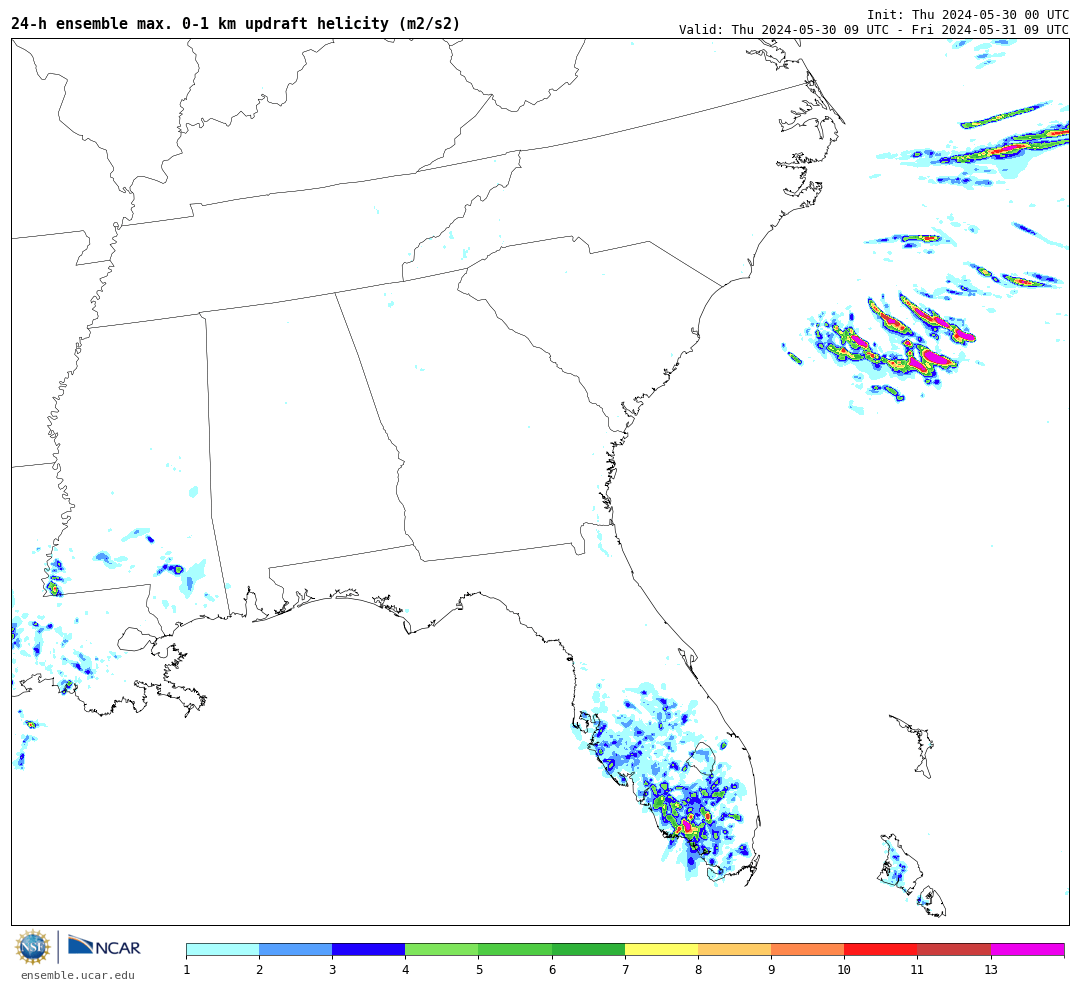Click the bright red 10-11 colorbar segment

pos(881,949)
